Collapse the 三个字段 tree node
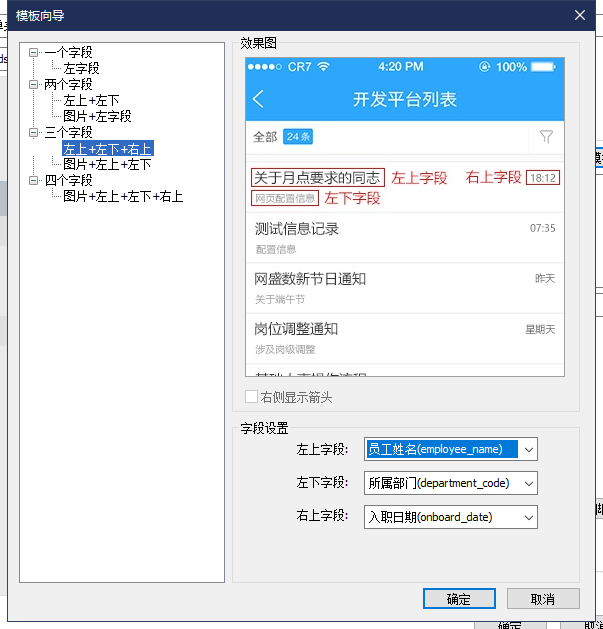603x629 pixels. click(x=34, y=132)
